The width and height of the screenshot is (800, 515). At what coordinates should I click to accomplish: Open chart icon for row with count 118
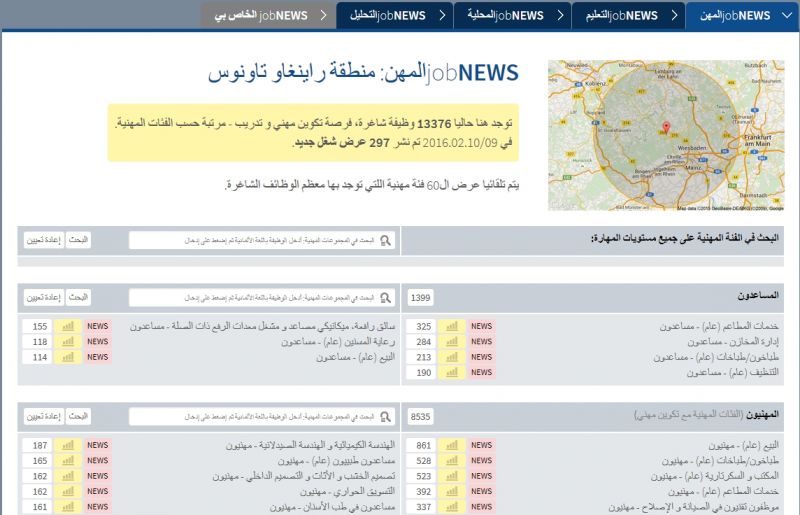coord(68,341)
